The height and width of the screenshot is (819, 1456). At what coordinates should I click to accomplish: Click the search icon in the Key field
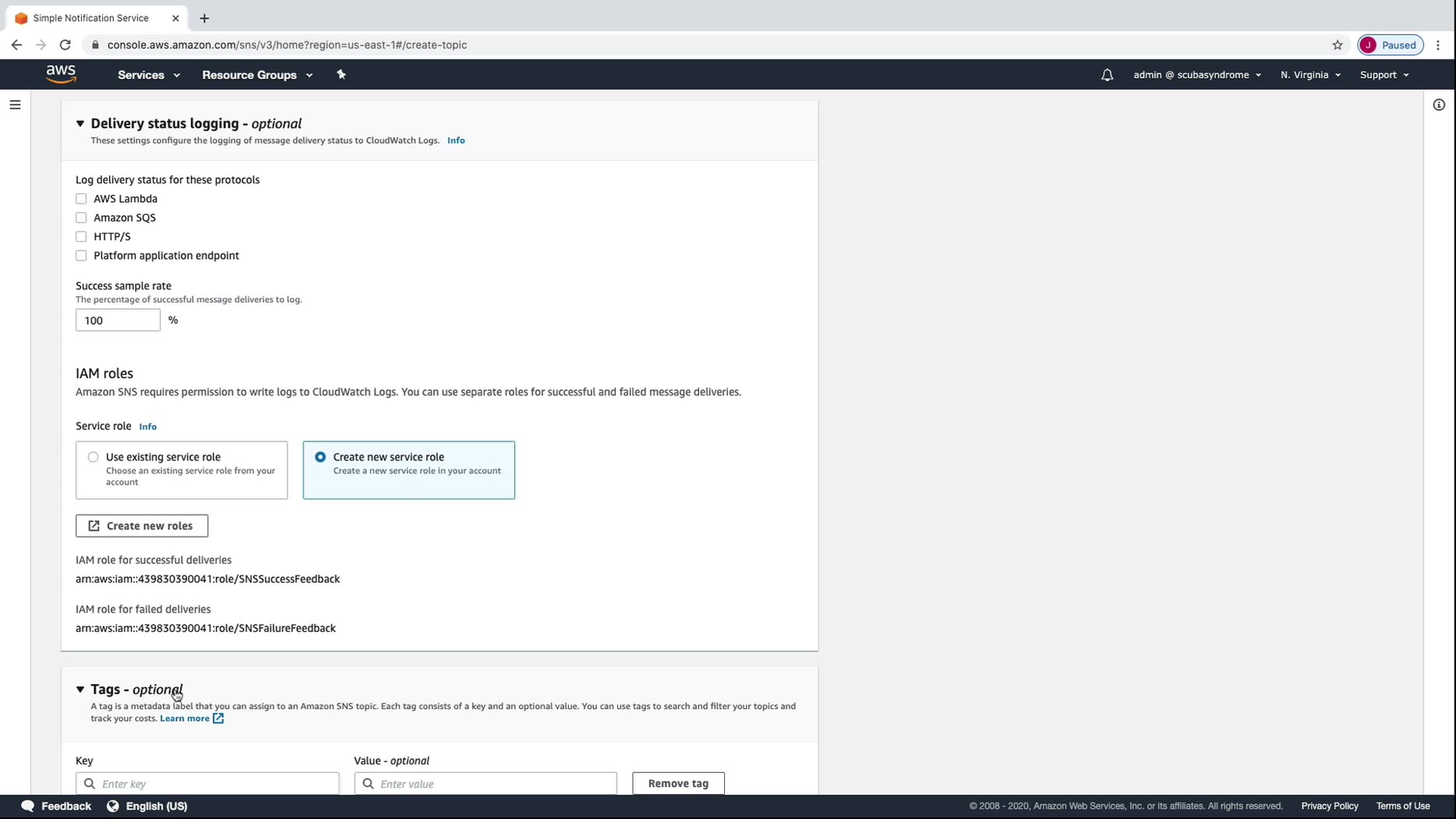tap(90, 783)
